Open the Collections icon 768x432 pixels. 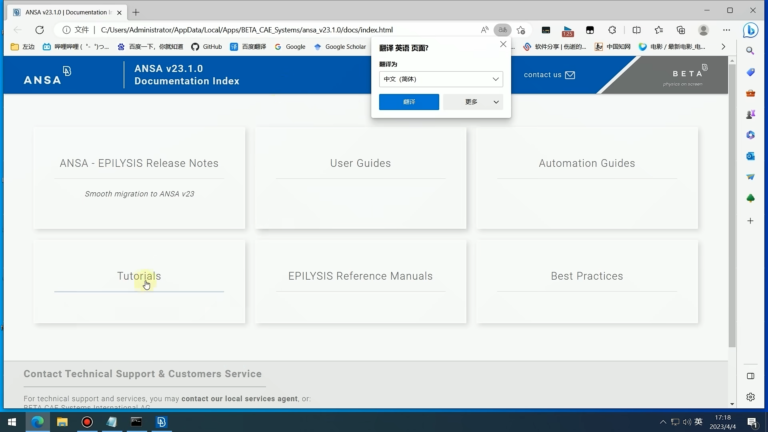tap(681, 30)
